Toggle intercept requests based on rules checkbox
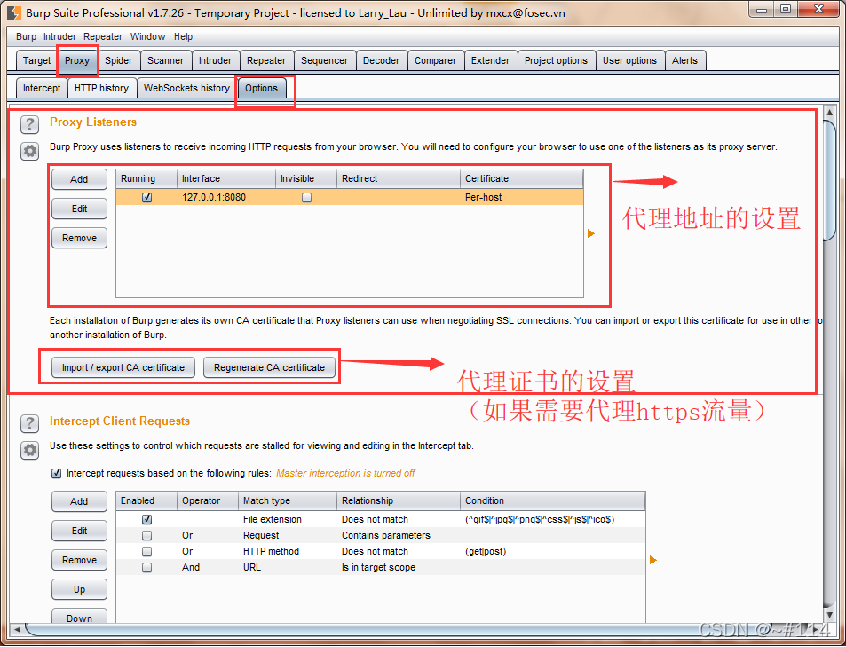The image size is (846, 647). [x=56, y=473]
